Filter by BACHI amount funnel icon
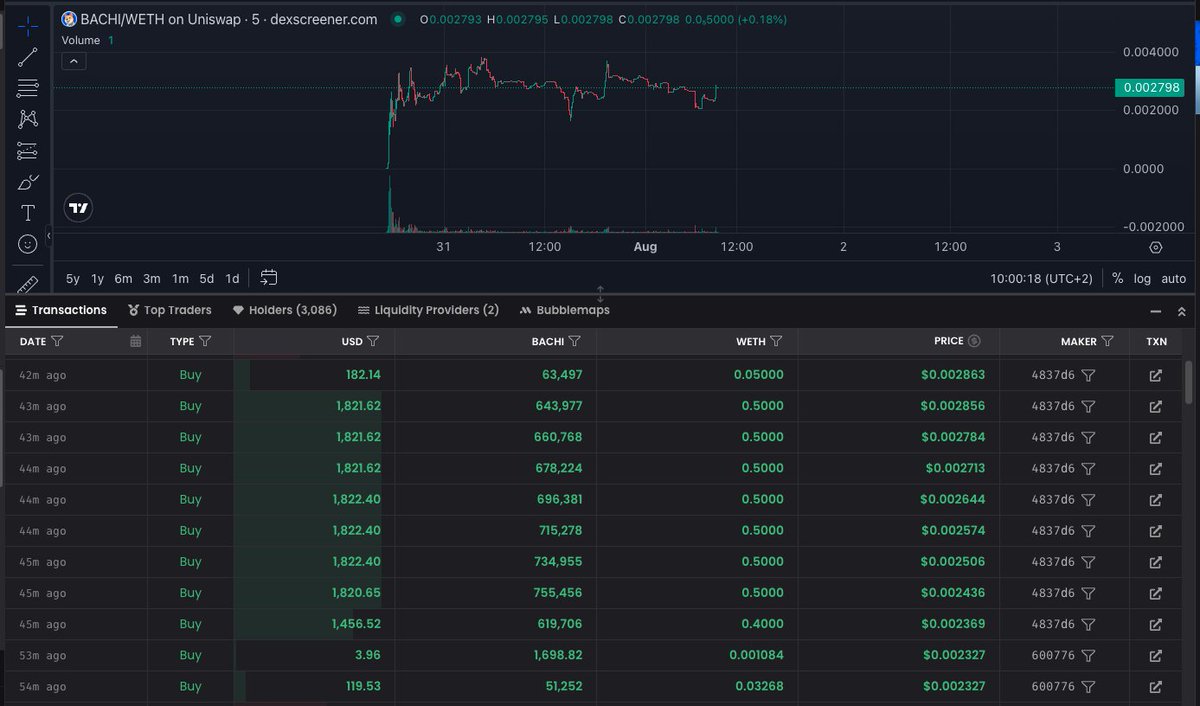Screen dimensions: 1200x706 [x=575, y=341]
